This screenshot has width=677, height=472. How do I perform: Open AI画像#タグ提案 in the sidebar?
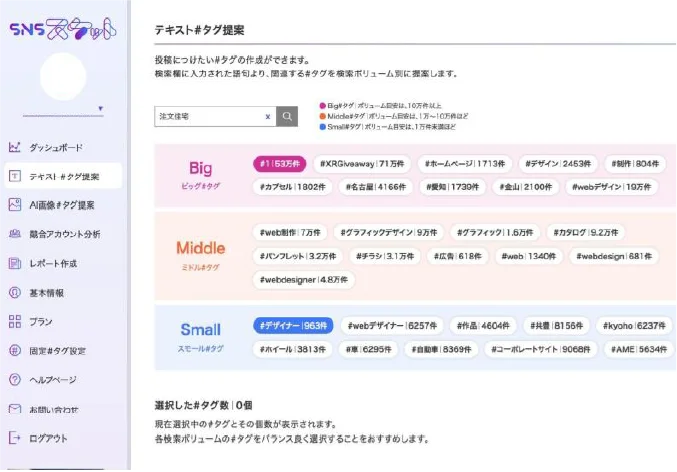tap(61, 205)
